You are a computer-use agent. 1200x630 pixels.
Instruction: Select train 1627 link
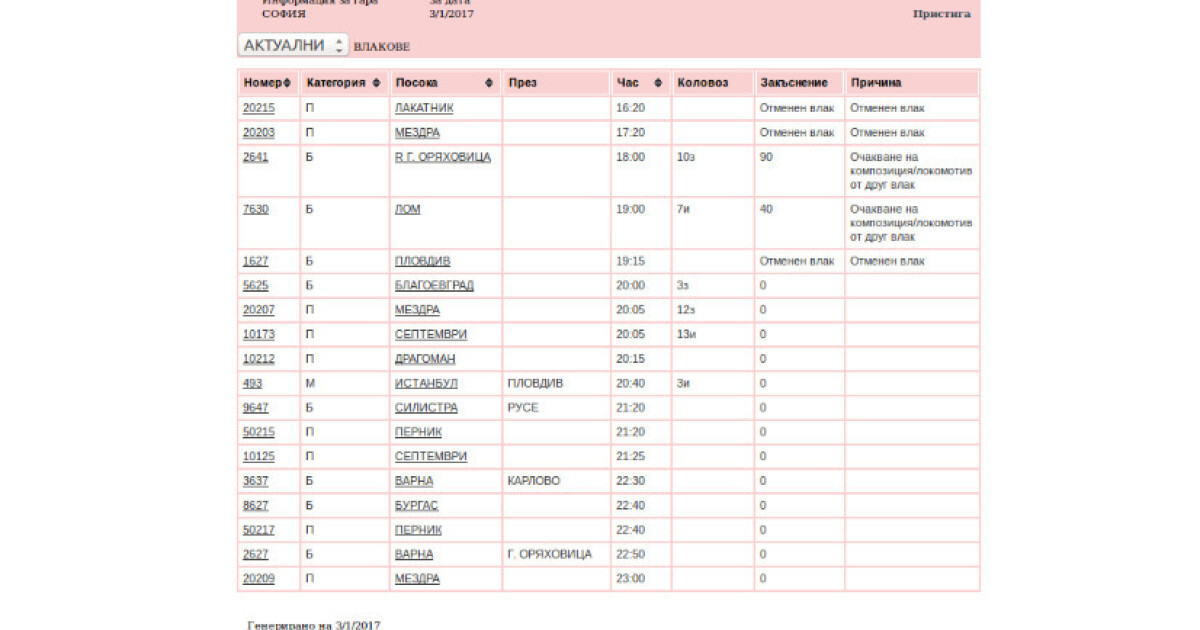point(255,261)
